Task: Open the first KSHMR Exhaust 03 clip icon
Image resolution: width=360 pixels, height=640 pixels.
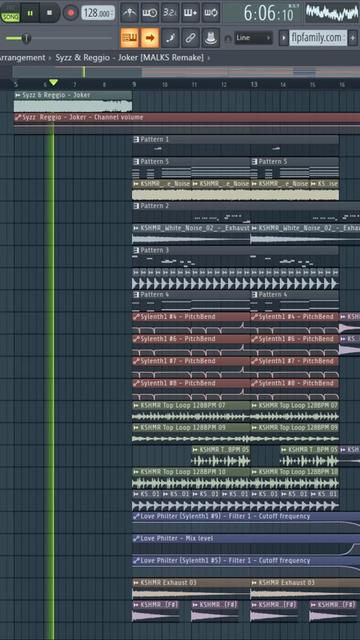Action: (x=136, y=583)
